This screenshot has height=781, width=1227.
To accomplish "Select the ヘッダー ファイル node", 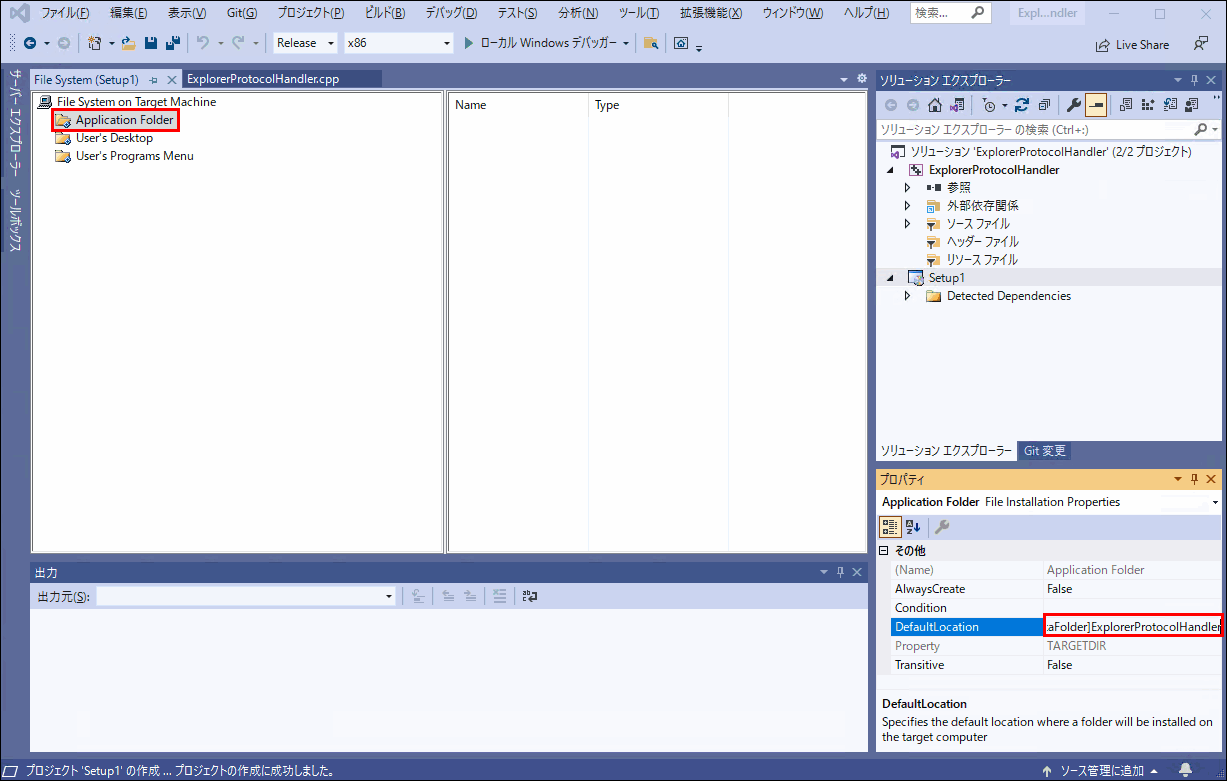I will point(983,241).
